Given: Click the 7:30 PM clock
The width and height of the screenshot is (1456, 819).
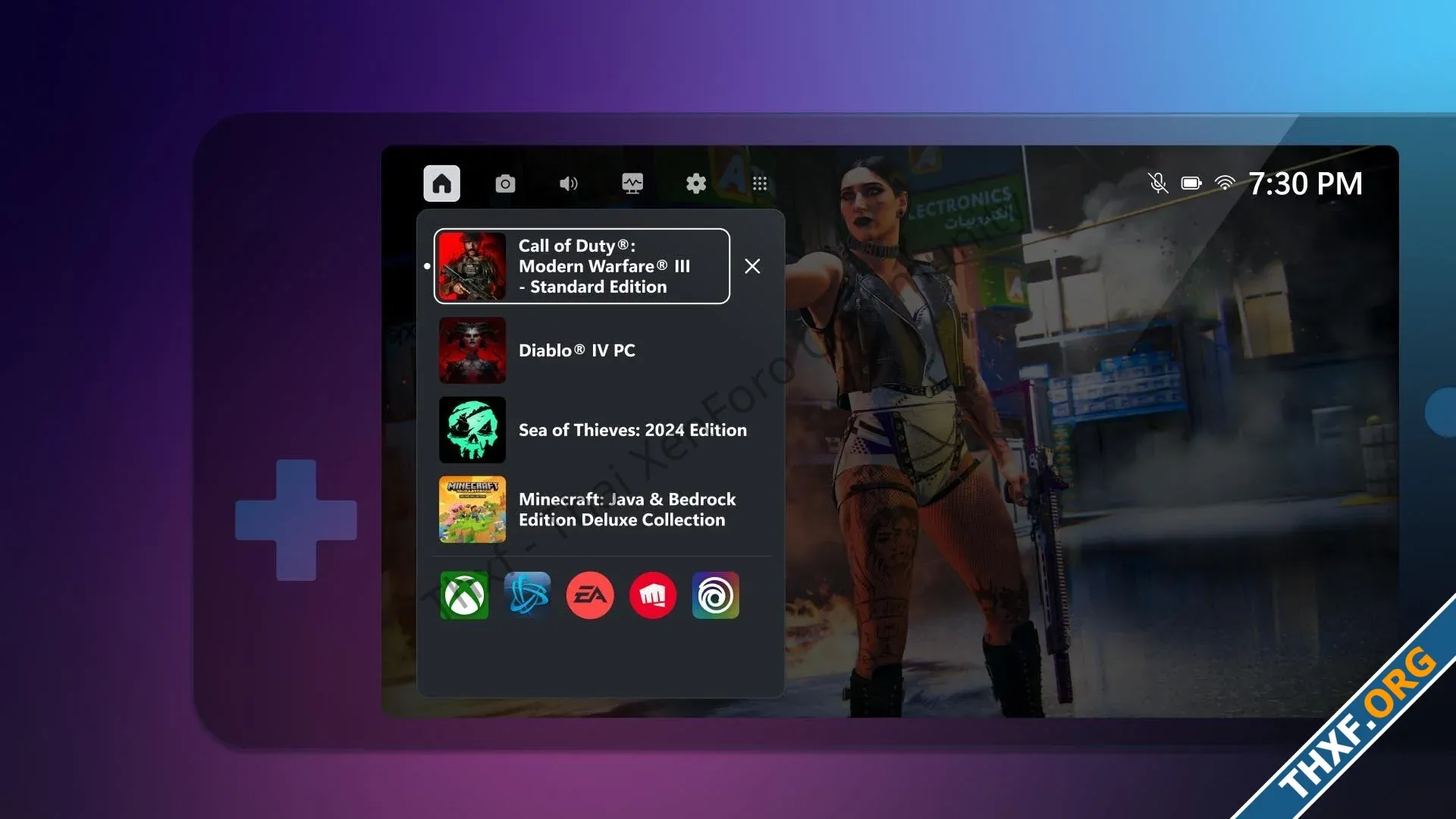Looking at the screenshot, I should click(1305, 184).
